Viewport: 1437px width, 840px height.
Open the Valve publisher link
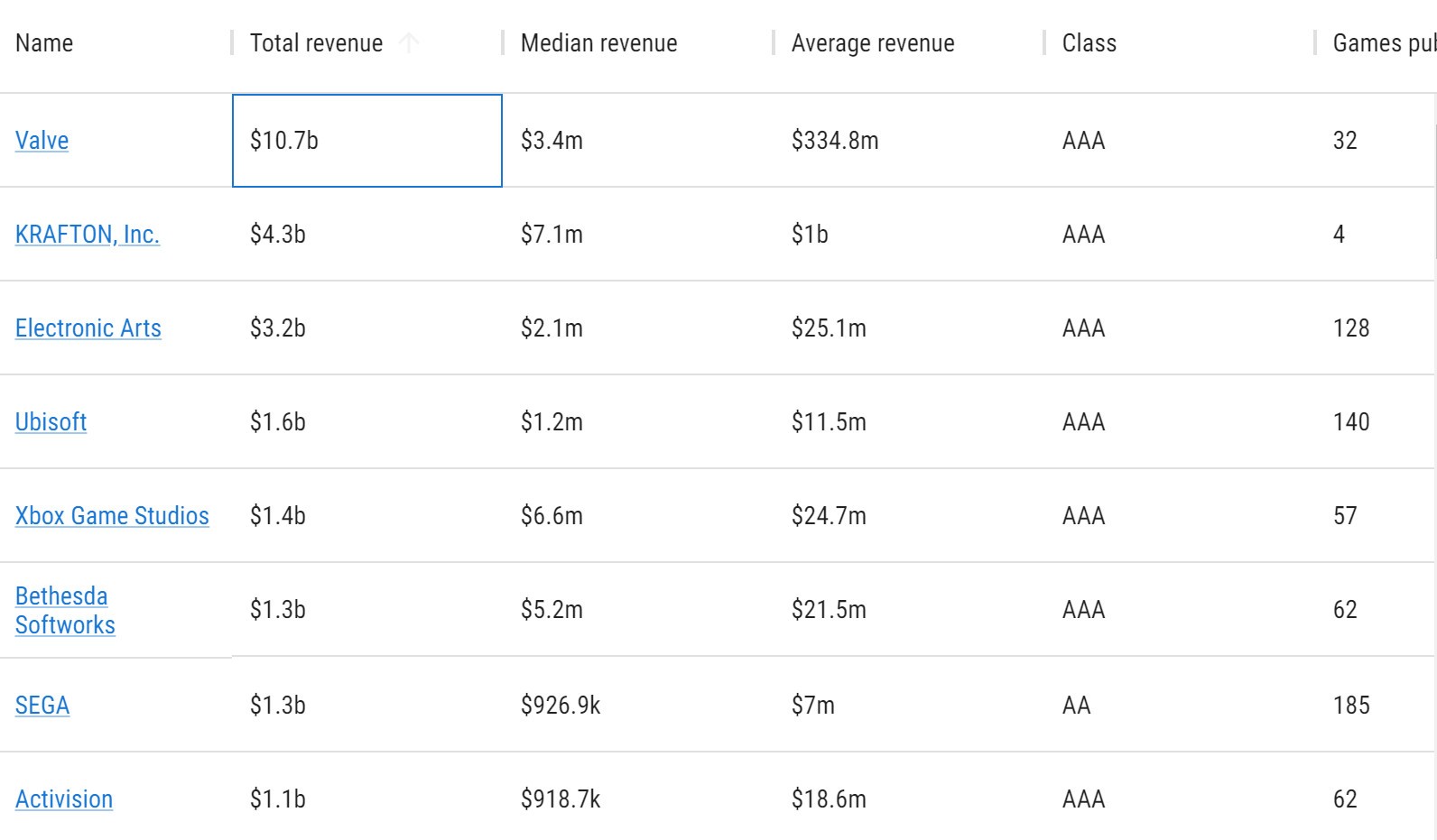tap(42, 141)
